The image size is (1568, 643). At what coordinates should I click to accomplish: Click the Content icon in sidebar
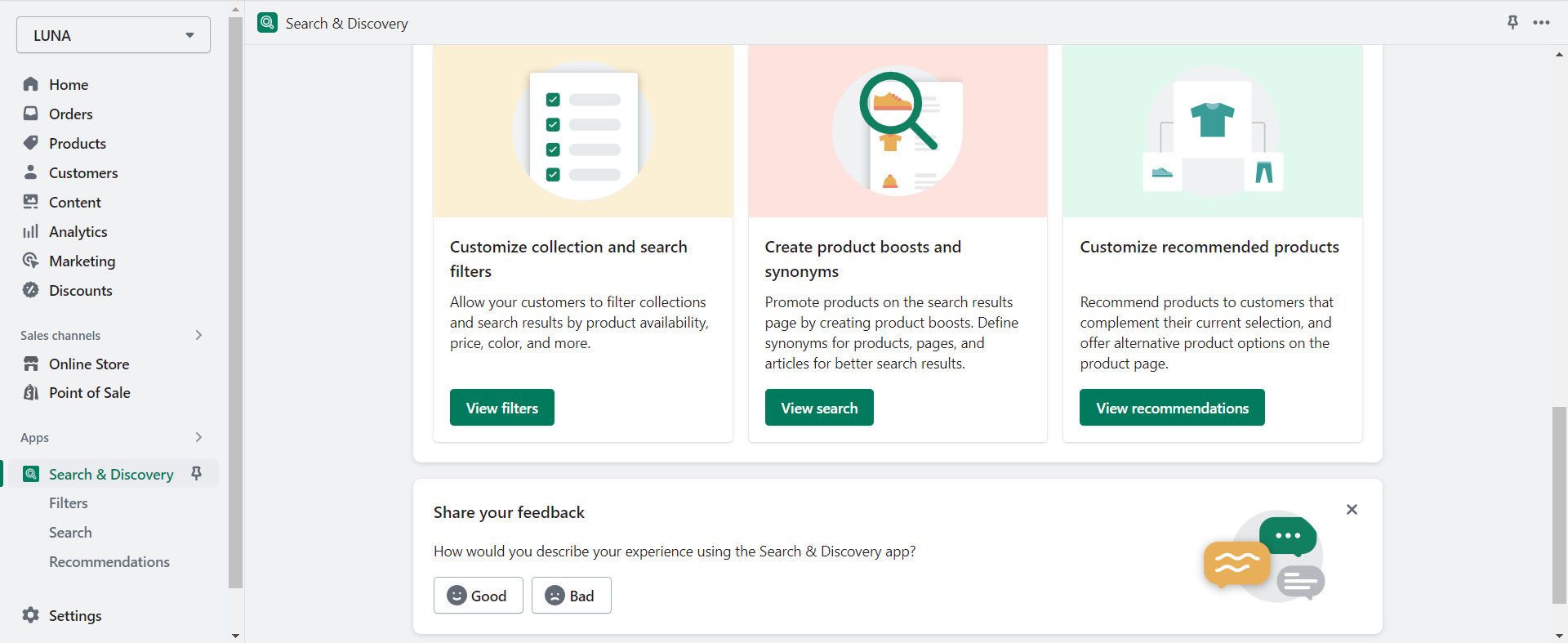31,202
